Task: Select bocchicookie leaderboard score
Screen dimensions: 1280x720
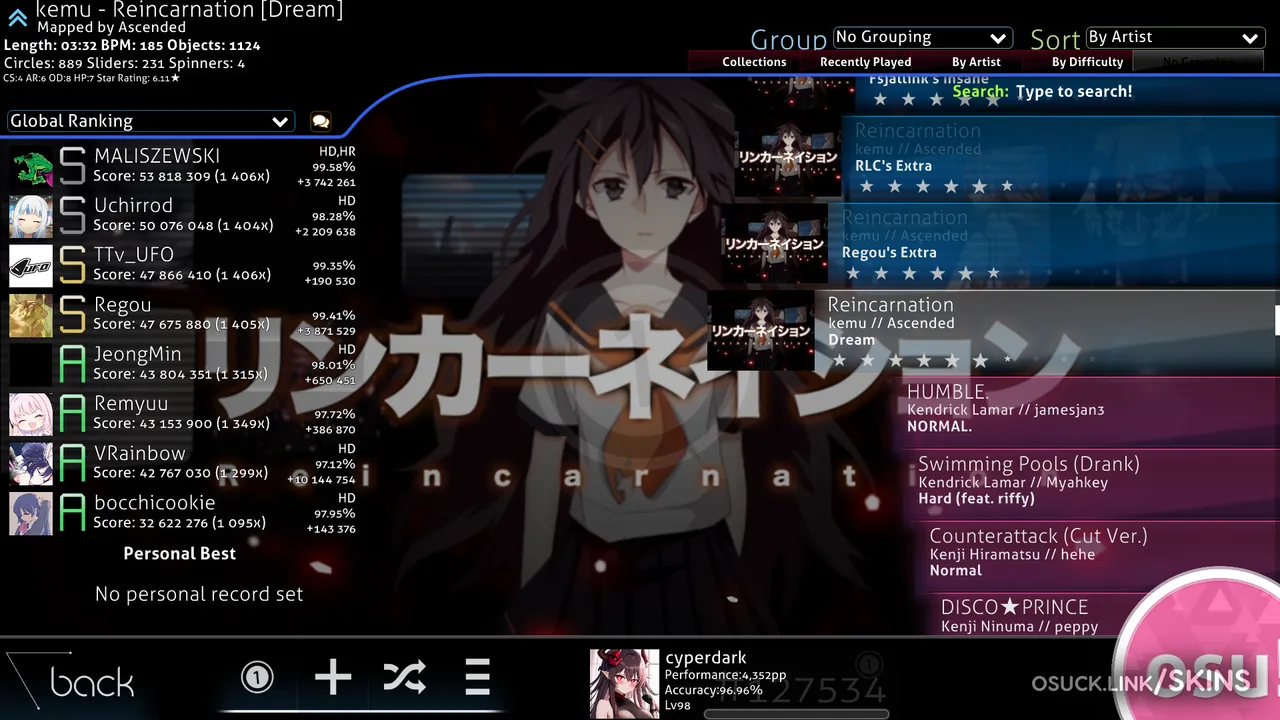Action: tap(183, 512)
